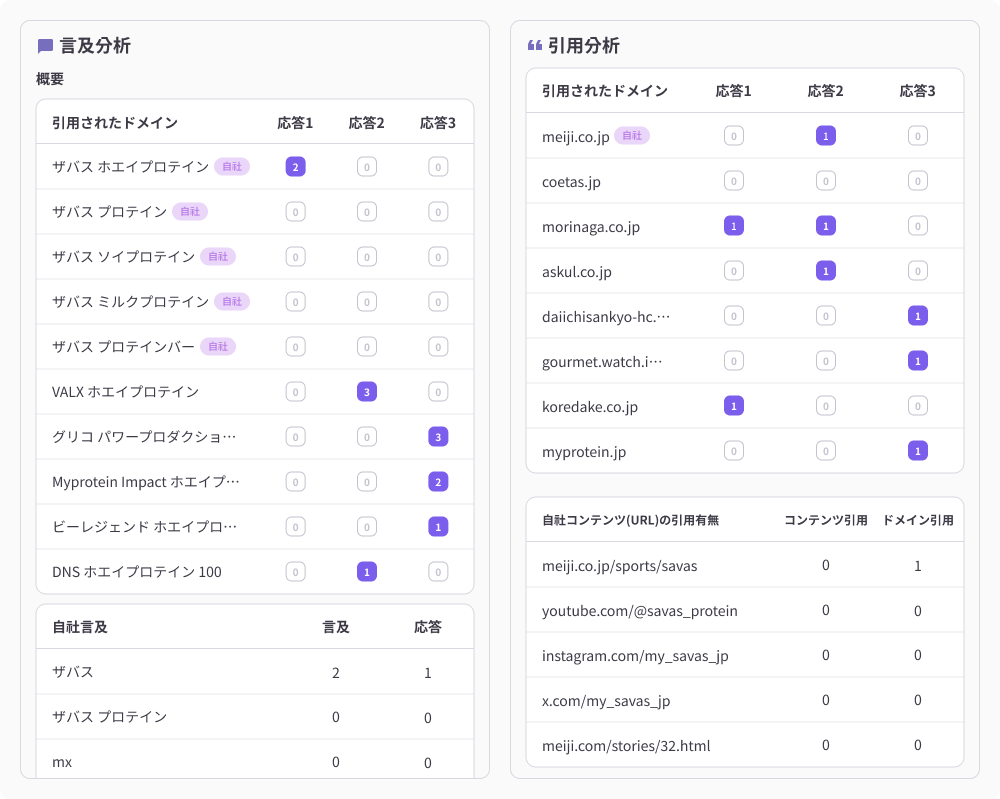Click the 応答2 badge 3 for VALX ホエイプロテイン
The image size is (1000, 799).
[x=367, y=392]
